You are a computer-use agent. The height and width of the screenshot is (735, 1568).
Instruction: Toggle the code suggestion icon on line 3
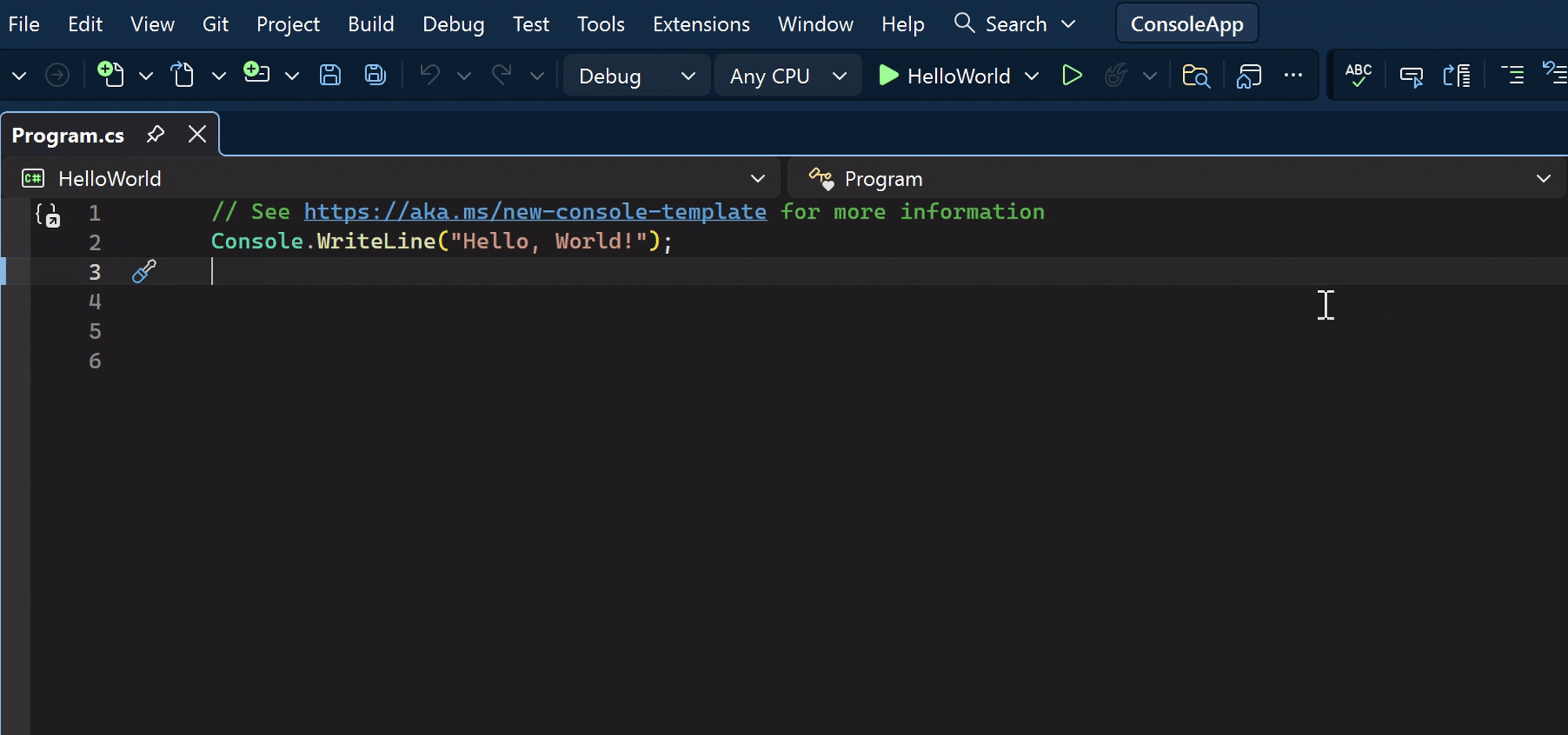click(143, 271)
